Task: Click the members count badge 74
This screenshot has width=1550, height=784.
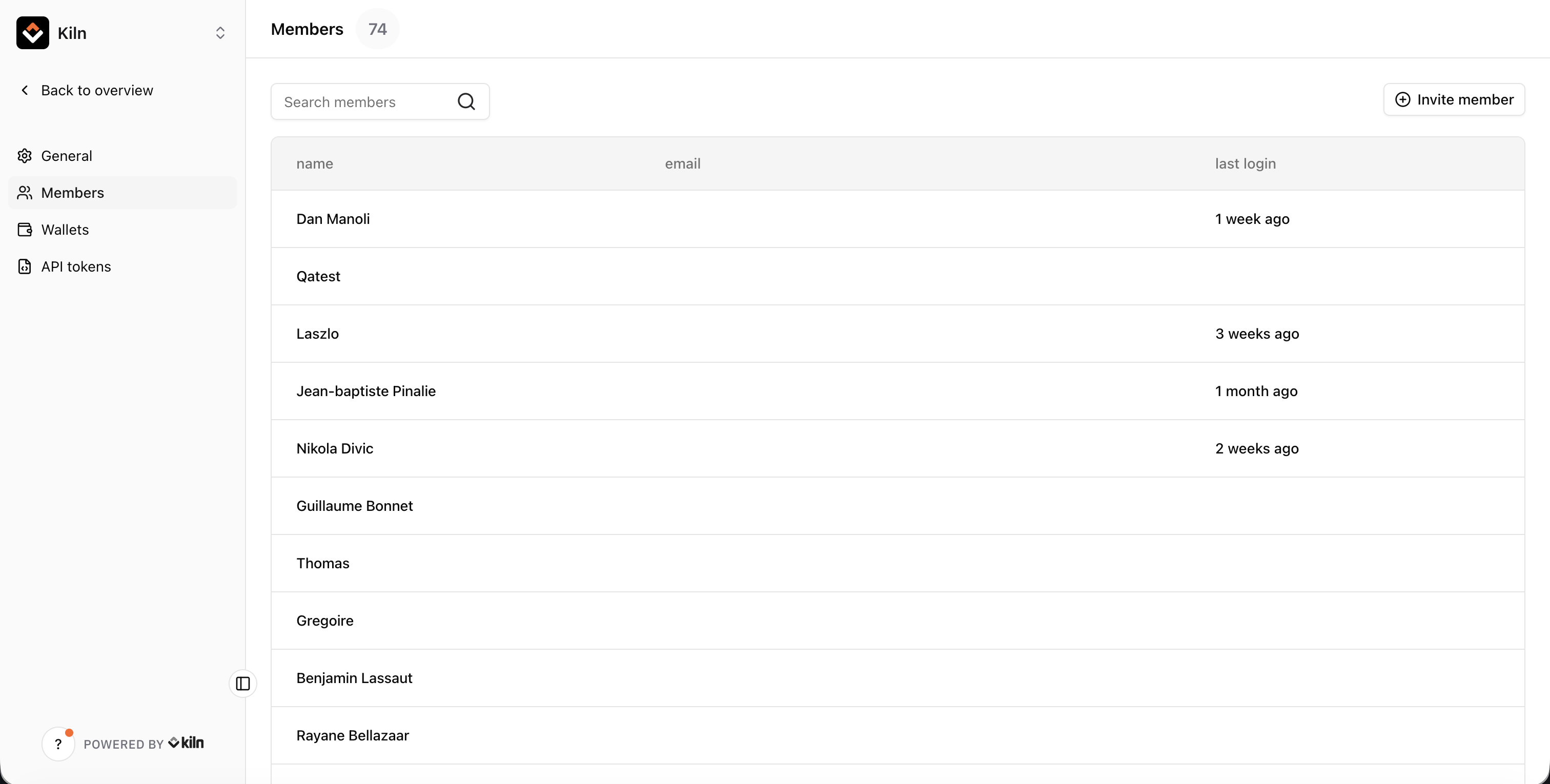Action: pos(377,29)
